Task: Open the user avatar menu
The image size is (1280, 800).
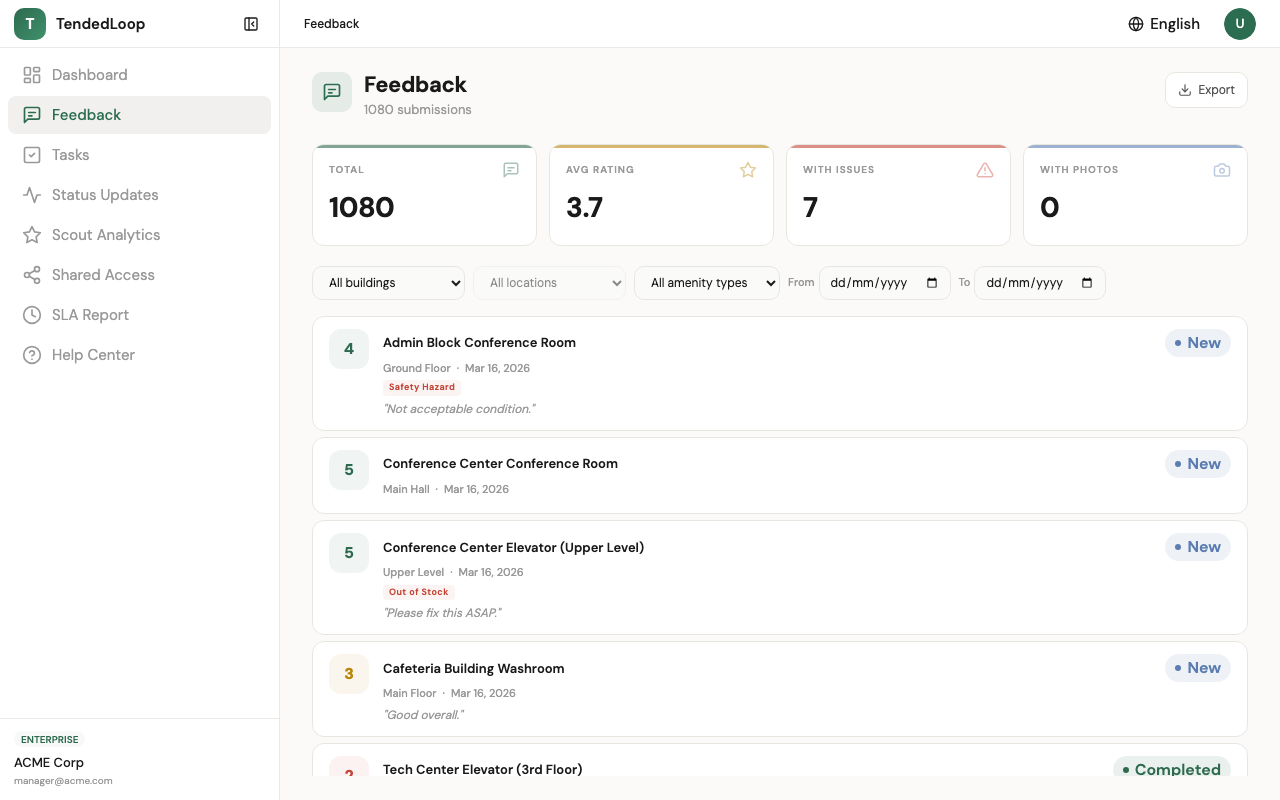Action: pos(1240,24)
